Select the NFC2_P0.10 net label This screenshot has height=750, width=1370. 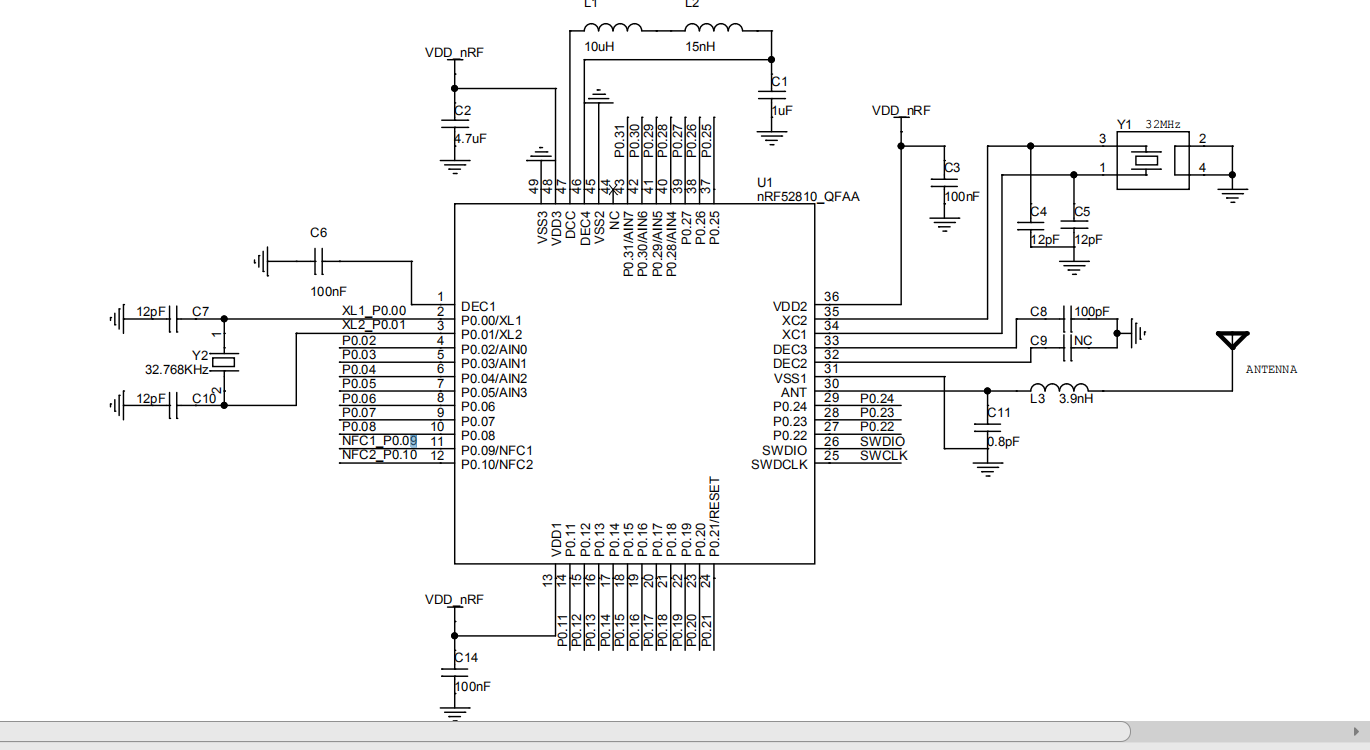click(379, 455)
